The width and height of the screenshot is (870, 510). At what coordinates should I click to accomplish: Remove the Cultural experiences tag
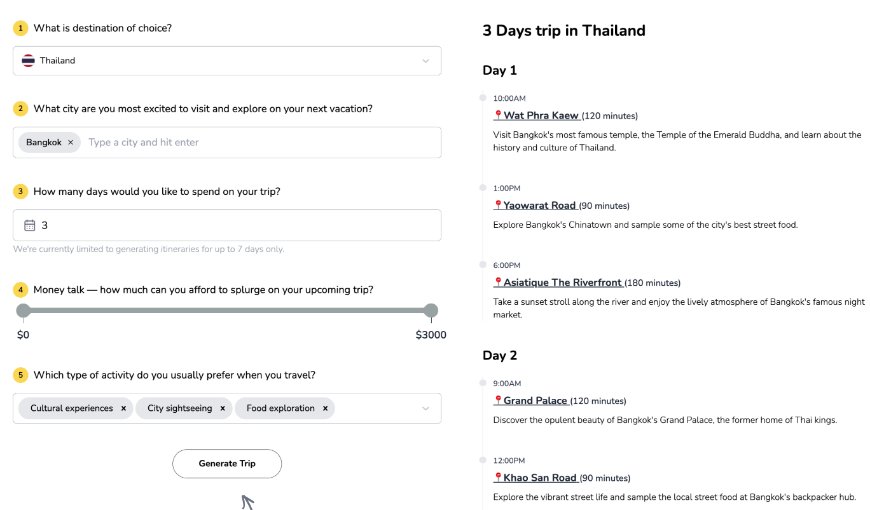123,408
